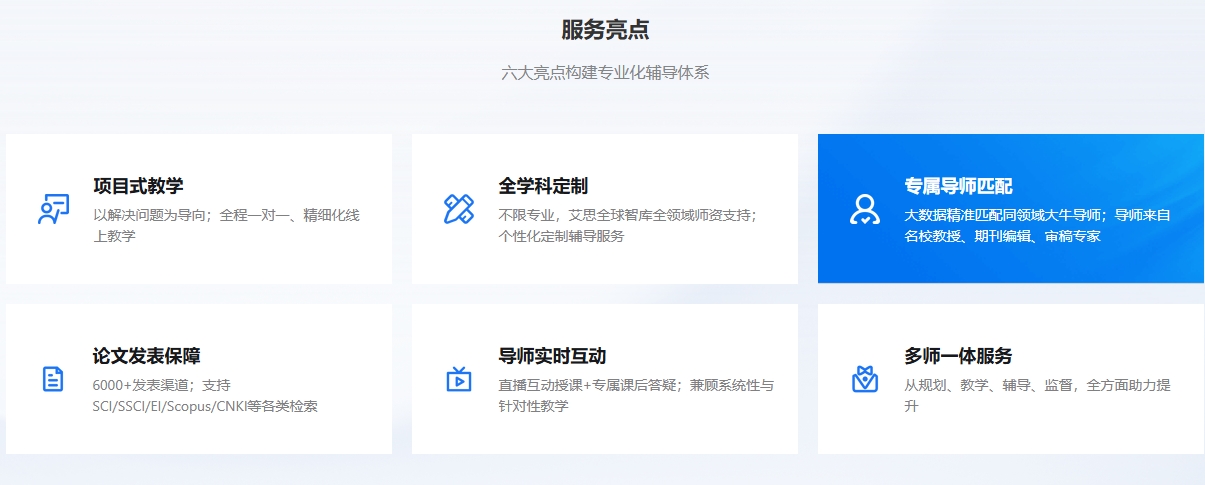Click the 专属导师匹配 person icon
The height and width of the screenshot is (485, 1205).
[864, 209]
